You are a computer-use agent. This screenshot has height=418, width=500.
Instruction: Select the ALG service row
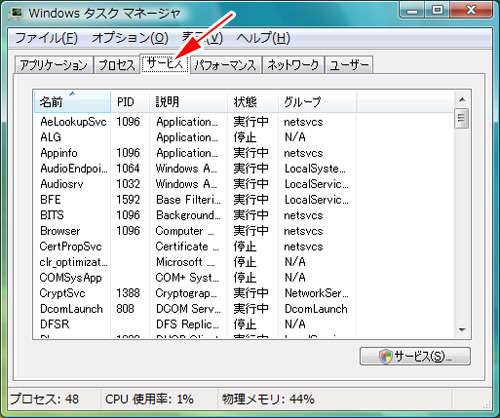195,137
